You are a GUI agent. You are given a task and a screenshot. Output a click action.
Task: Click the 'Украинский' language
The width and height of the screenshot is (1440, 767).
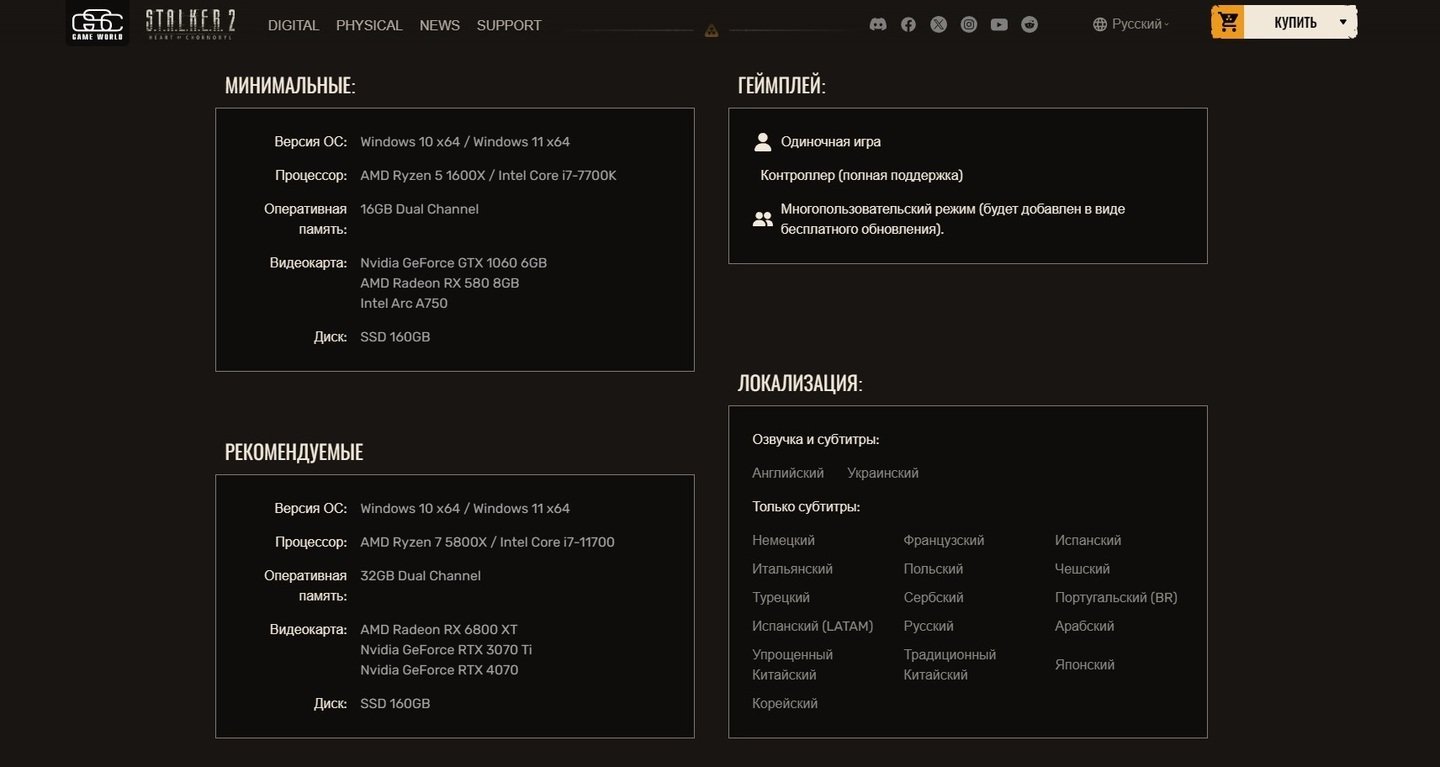883,473
